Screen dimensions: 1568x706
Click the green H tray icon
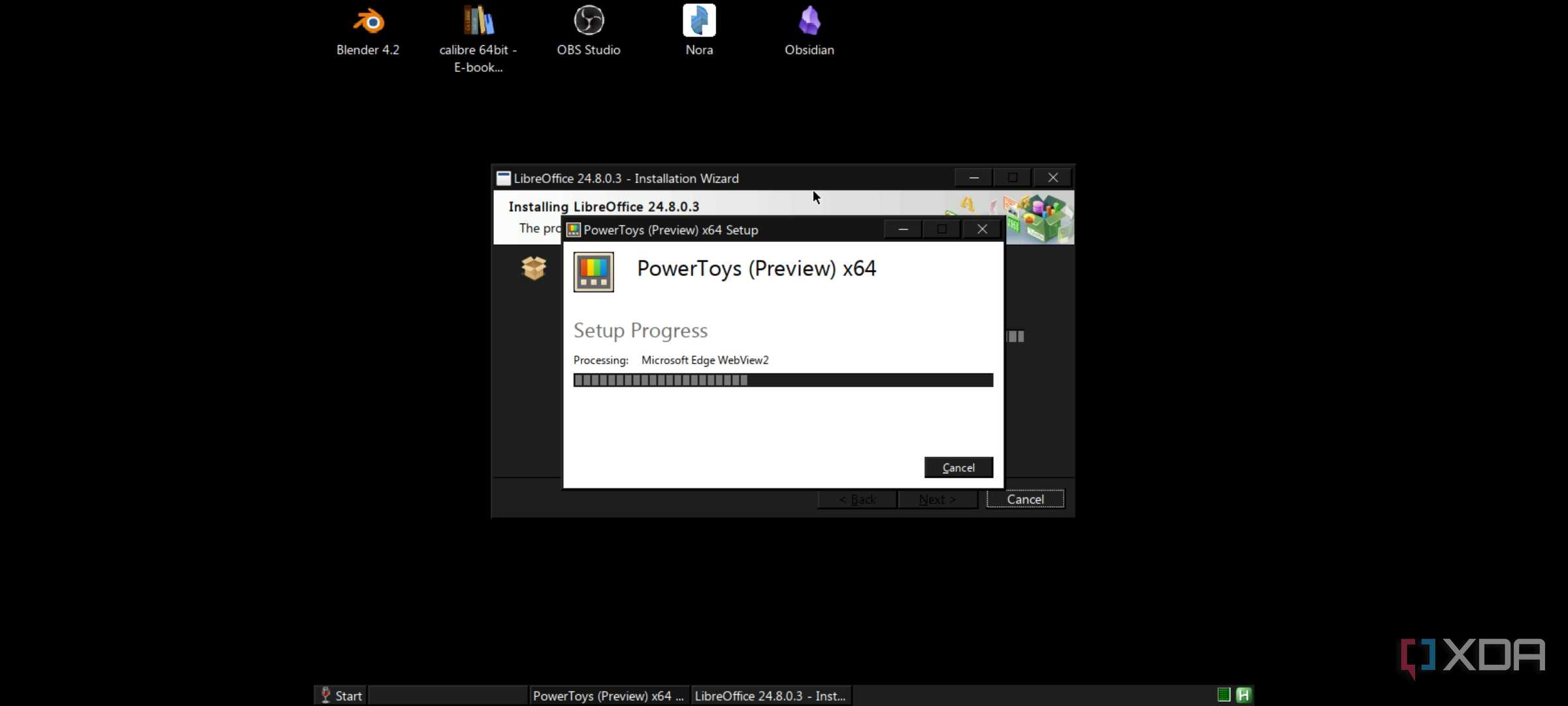pyautogui.click(x=1243, y=695)
